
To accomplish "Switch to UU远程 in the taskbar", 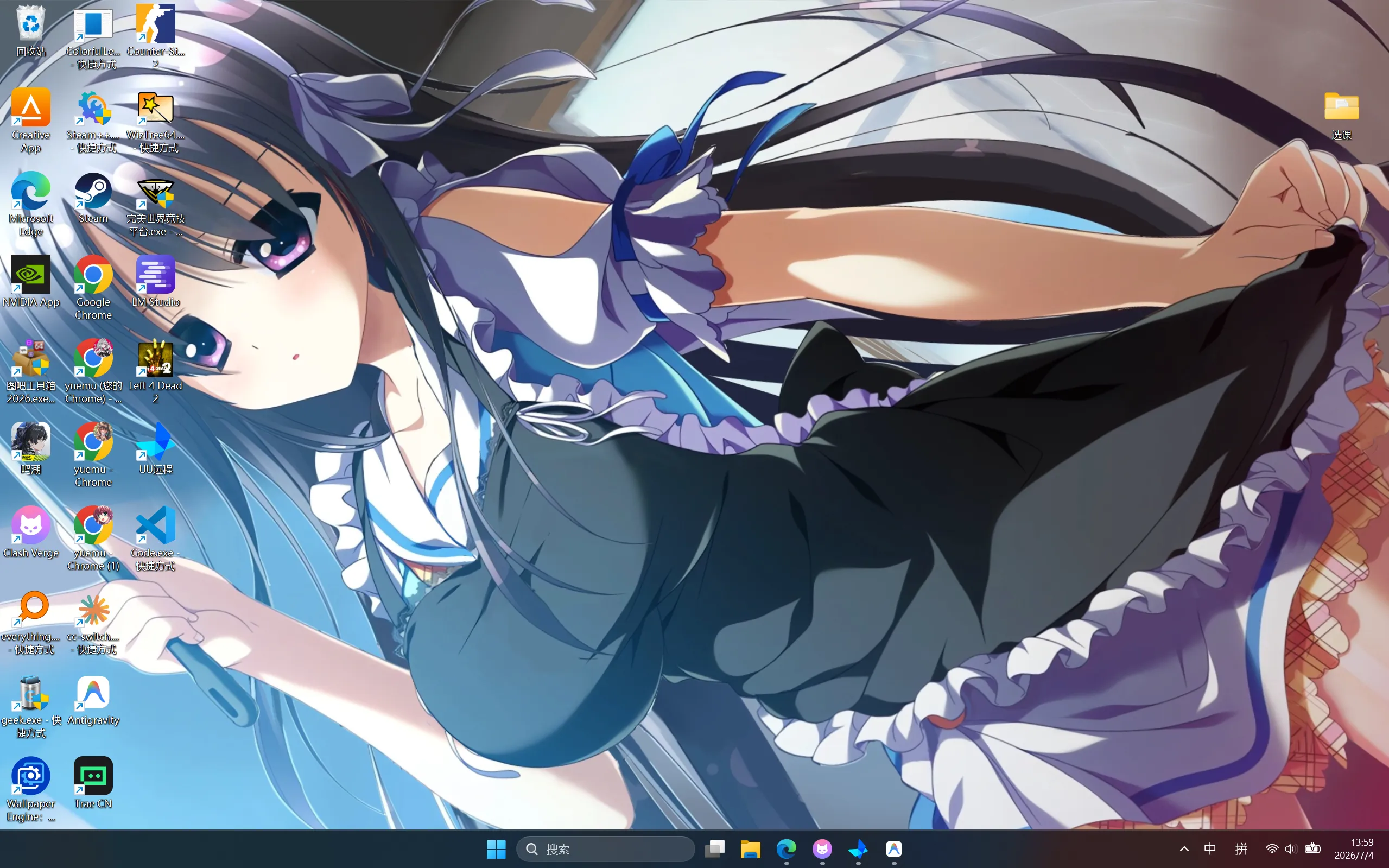I will [x=858, y=849].
